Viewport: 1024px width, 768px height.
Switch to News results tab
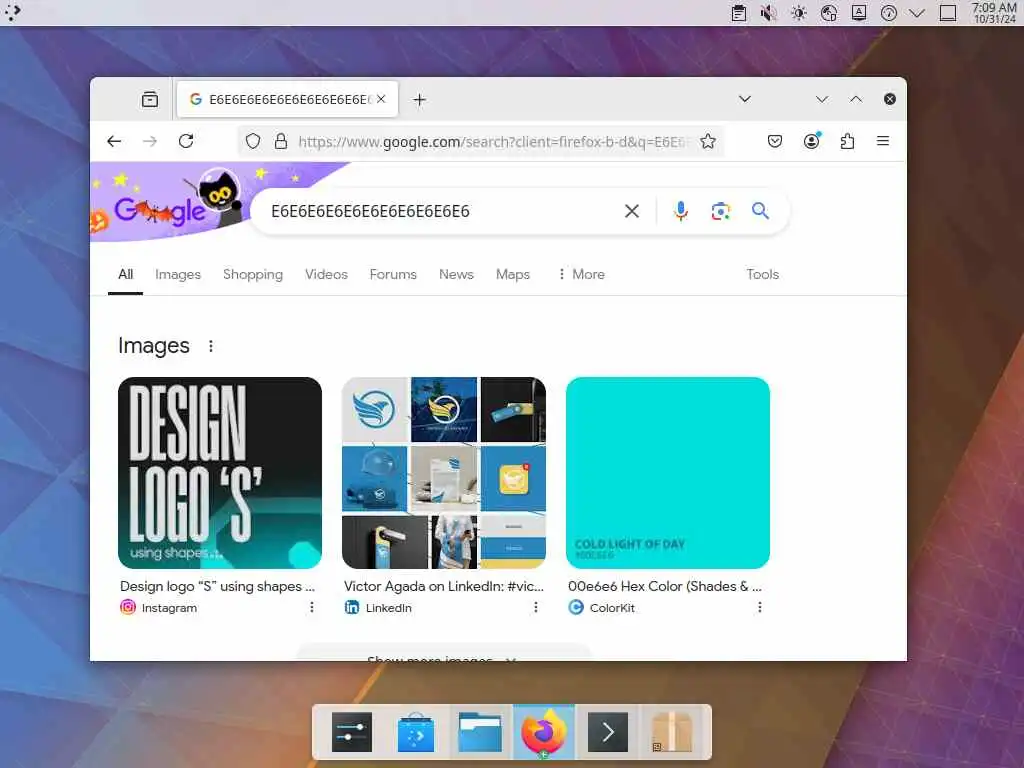[456, 274]
